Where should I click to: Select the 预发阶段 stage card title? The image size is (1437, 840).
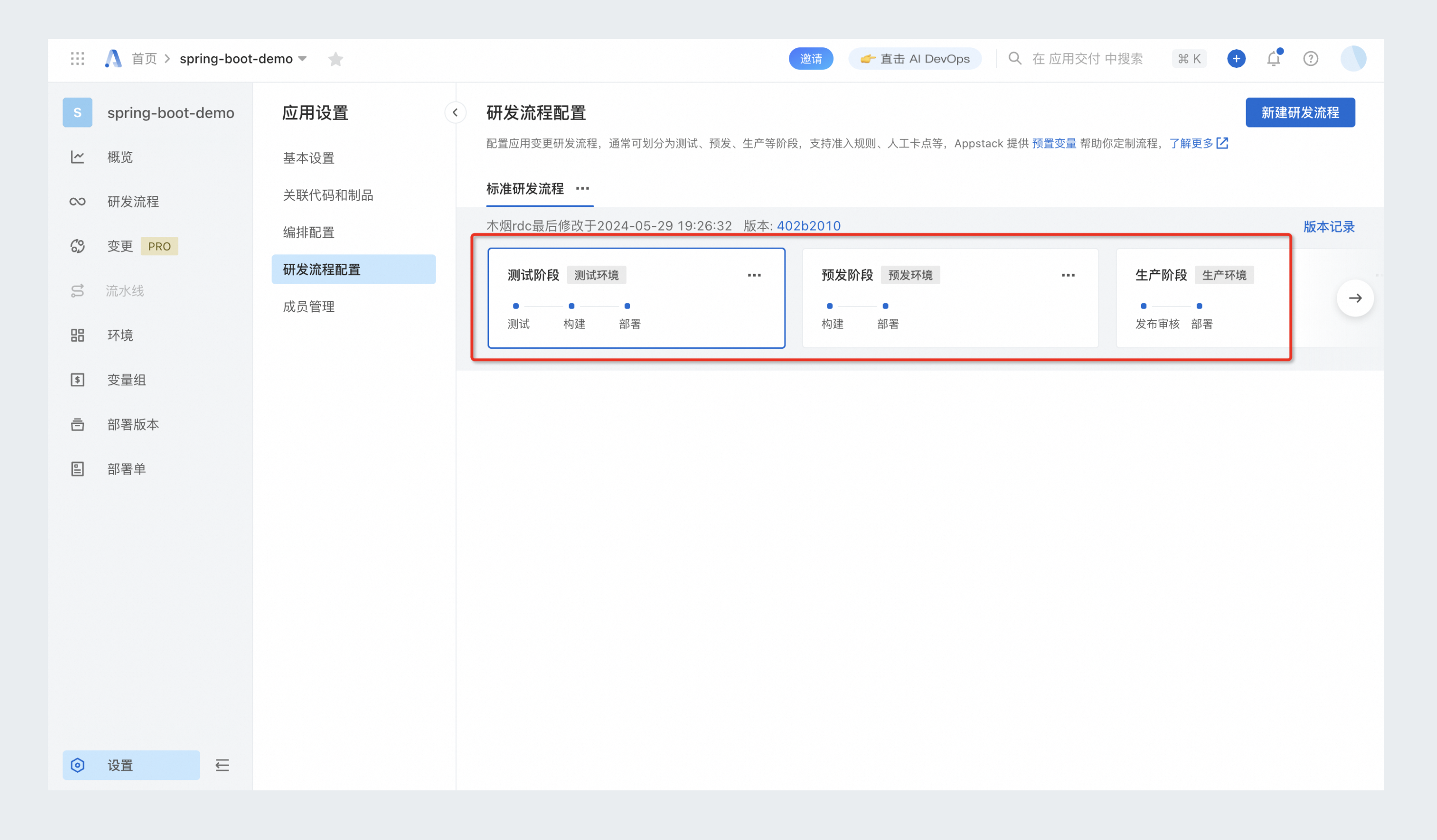(847, 275)
